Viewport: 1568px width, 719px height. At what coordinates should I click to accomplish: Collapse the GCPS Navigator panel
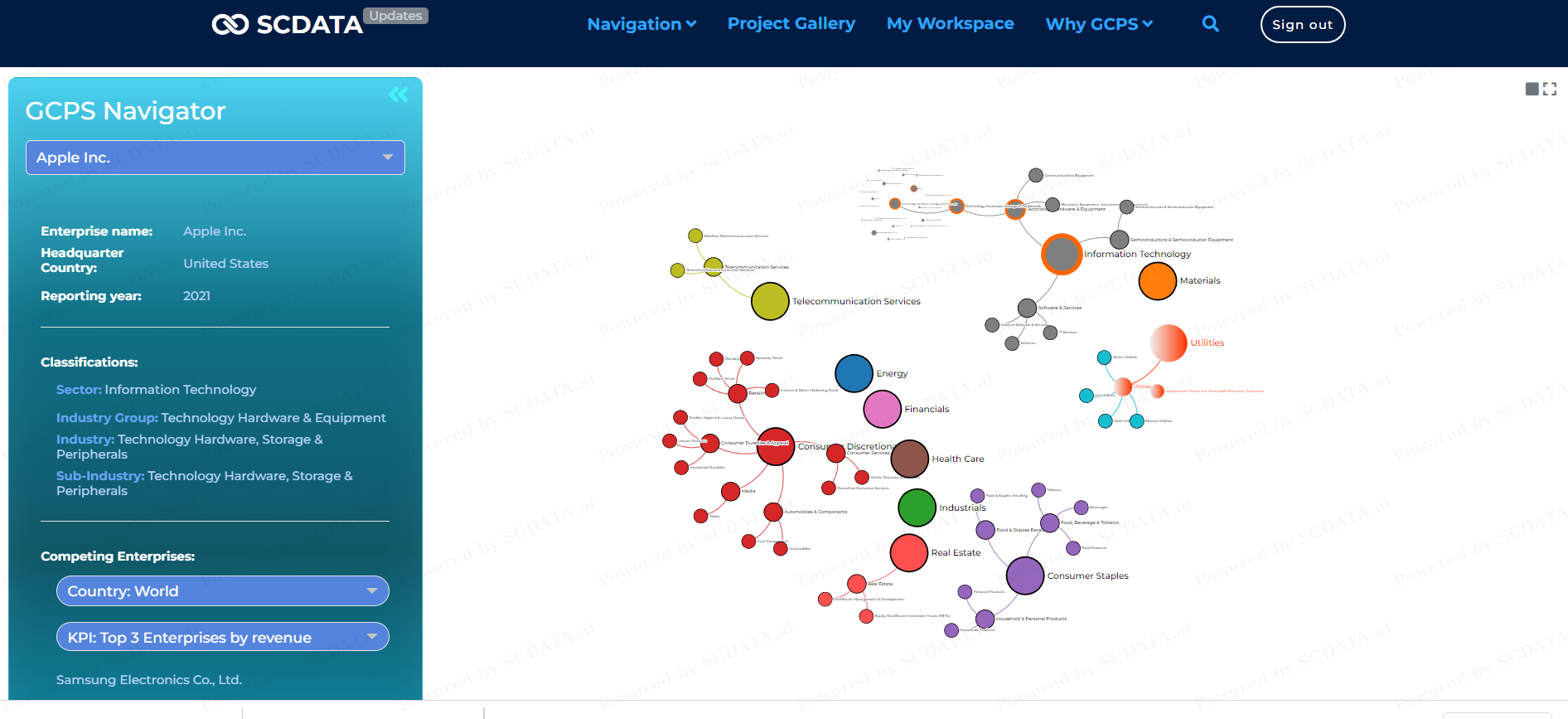(x=399, y=95)
